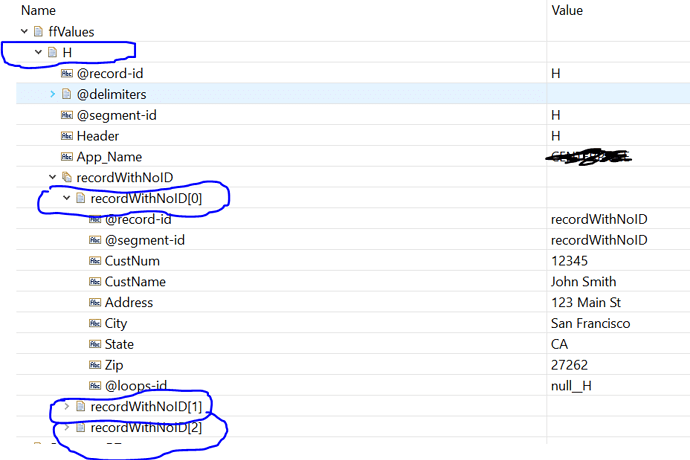Click the string icon beside Header
690x460 pixels.
coord(67,136)
